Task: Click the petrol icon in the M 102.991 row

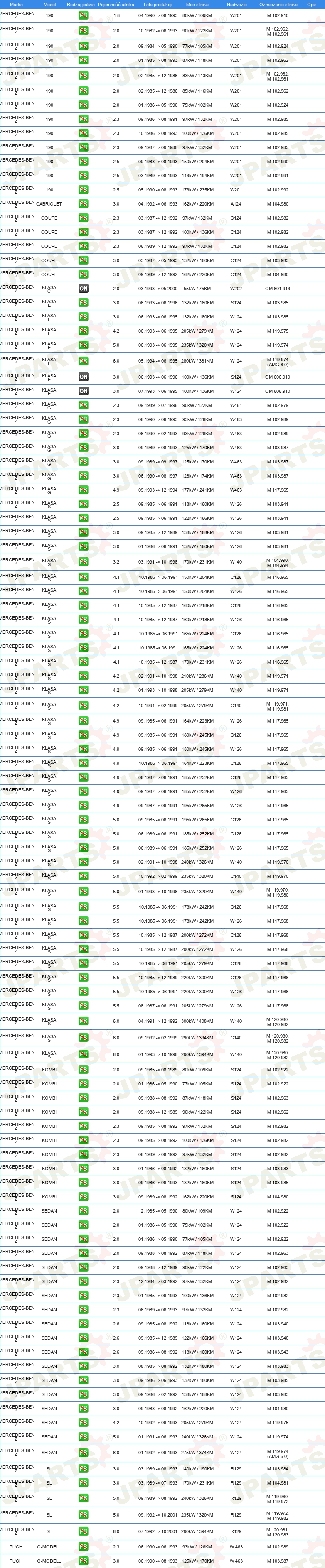Action: coord(84,175)
